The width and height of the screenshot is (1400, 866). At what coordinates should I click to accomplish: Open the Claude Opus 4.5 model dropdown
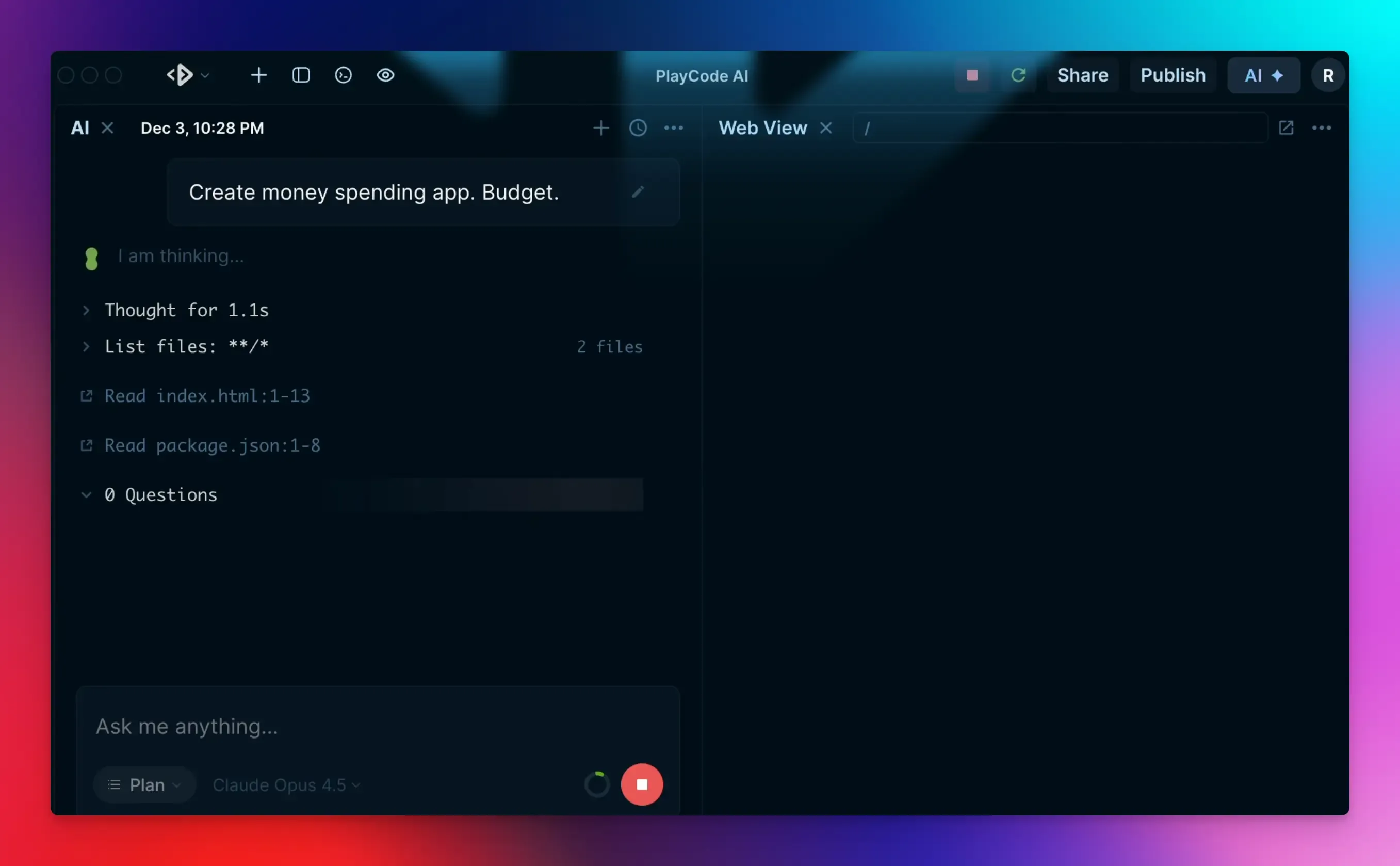click(x=286, y=784)
